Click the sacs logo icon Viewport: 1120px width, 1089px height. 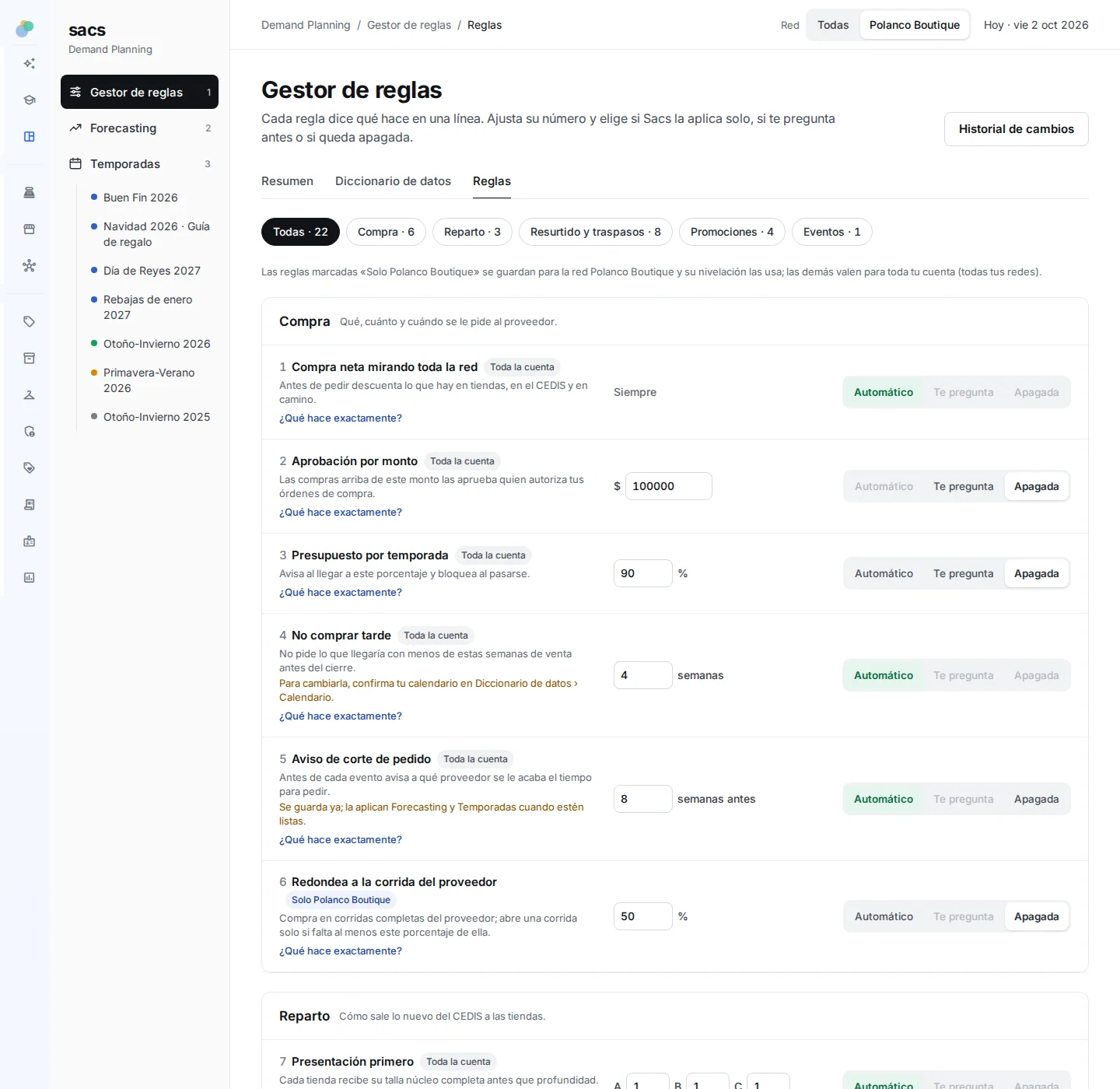click(x=25, y=29)
